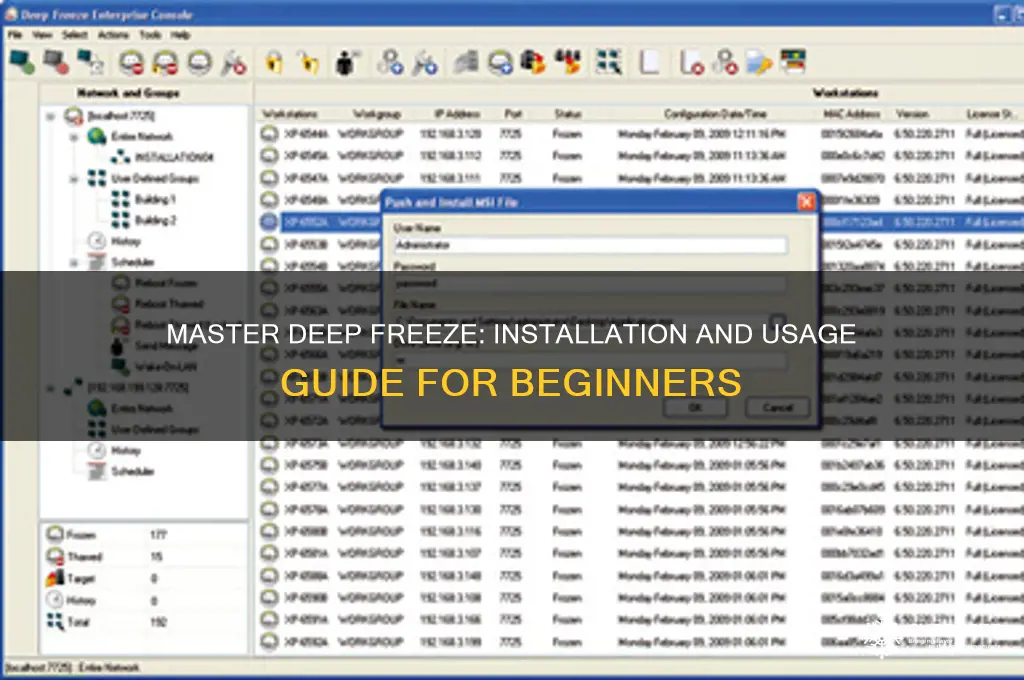1024x680 pixels.
Task: Click the wrench with blue plus toolbar icon
Action: point(425,63)
